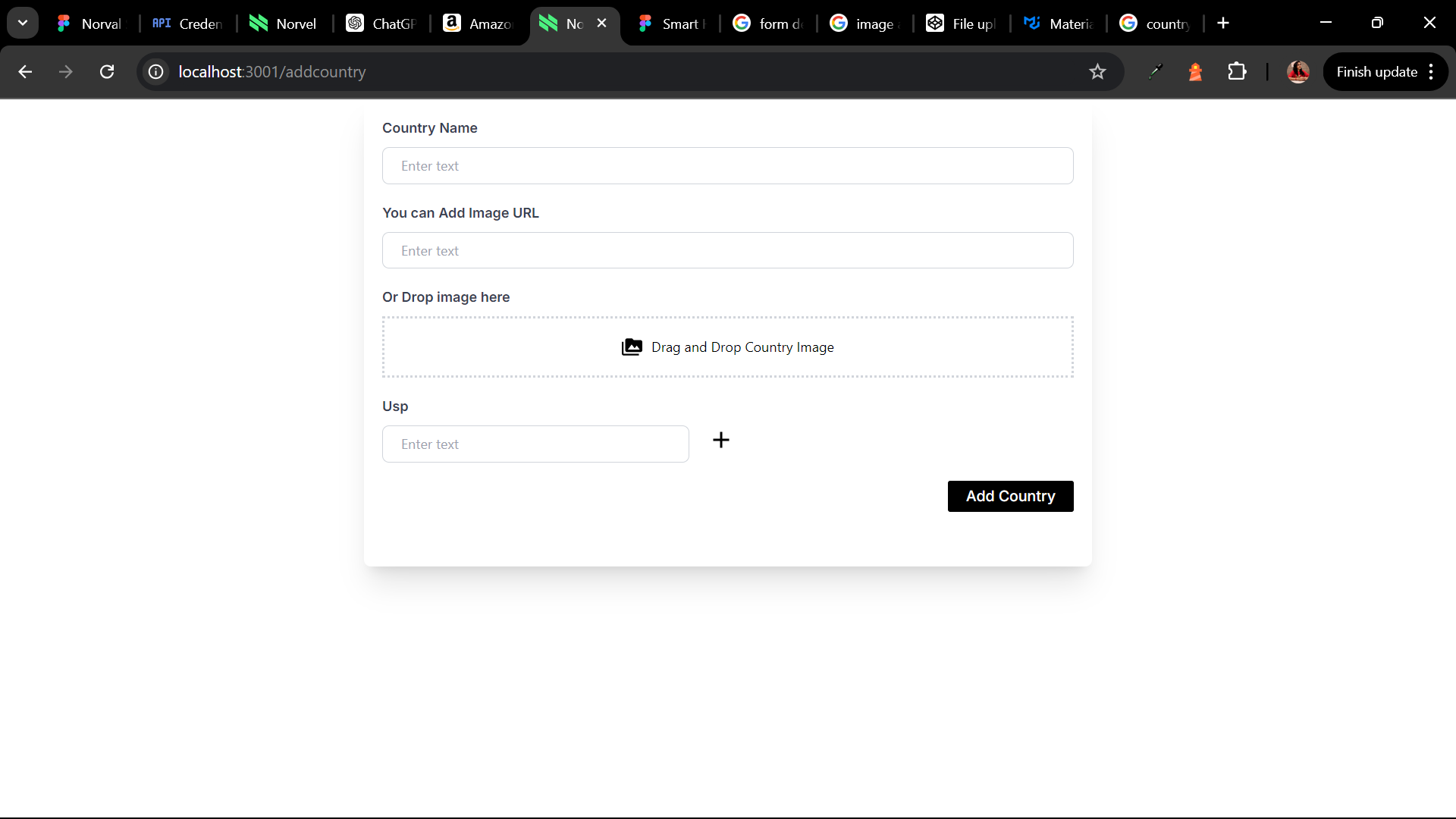Switch to the Smart Figma tab

pyautogui.click(x=671, y=24)
